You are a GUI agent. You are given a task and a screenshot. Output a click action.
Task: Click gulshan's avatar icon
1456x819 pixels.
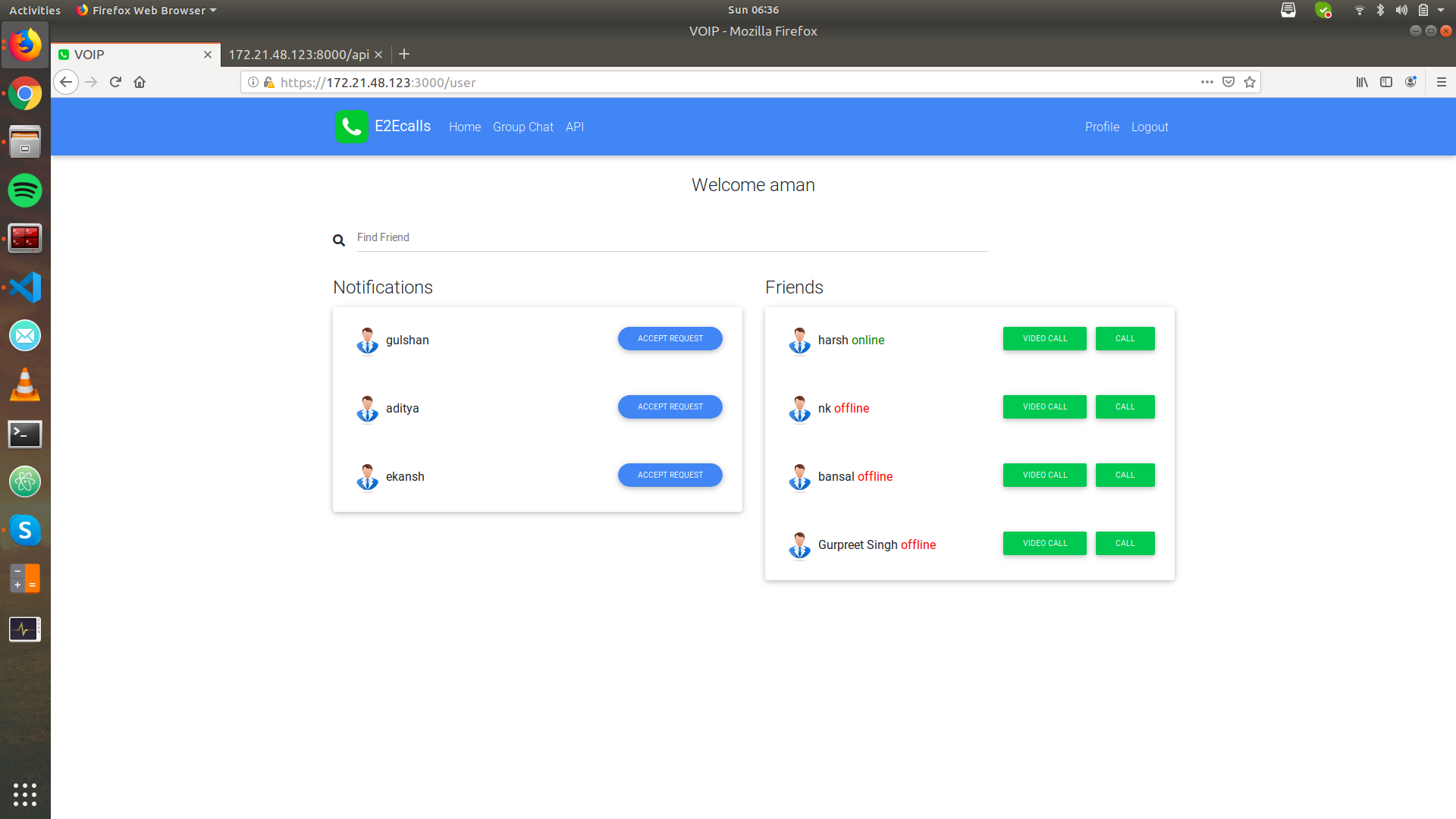point(367,340)
